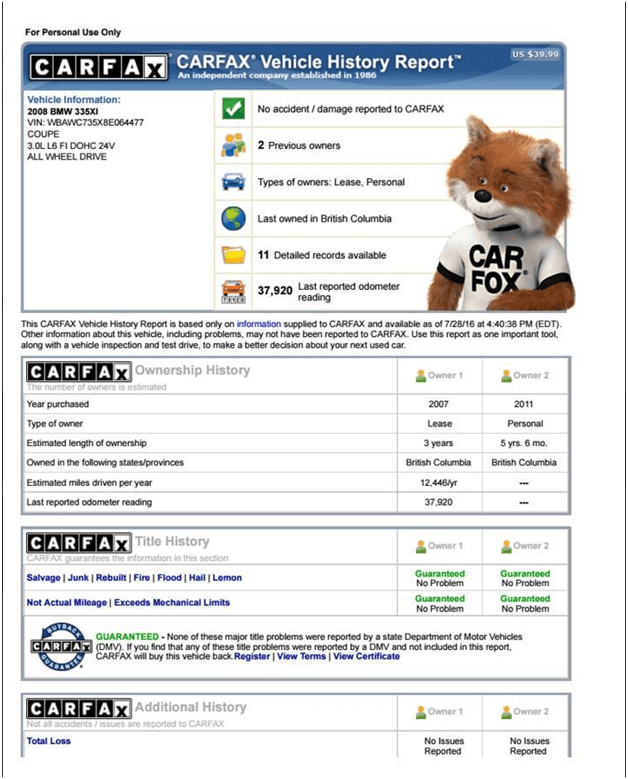Click the View Certificate link
The height and width of the screenshot is (779, 628).
(x=367, y=656)
